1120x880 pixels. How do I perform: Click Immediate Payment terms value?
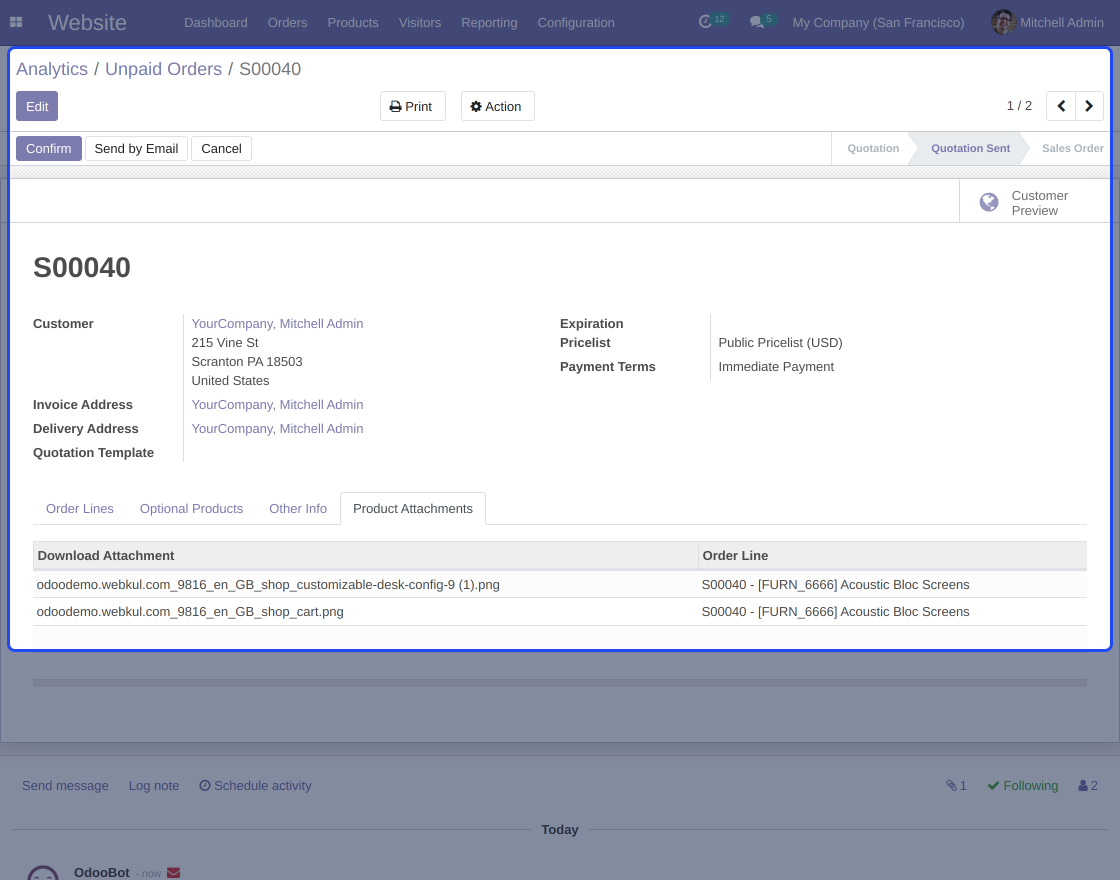[776, 366]
